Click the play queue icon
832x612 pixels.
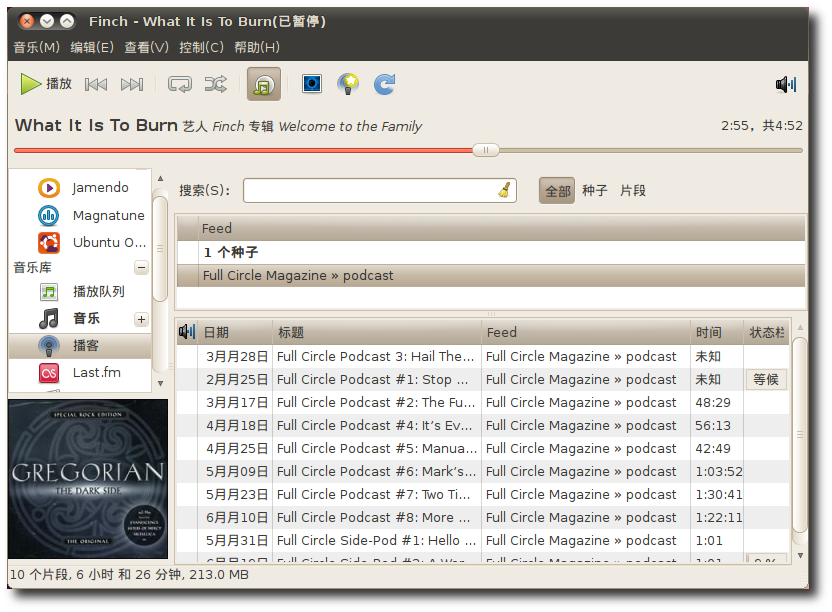point(49,291)
